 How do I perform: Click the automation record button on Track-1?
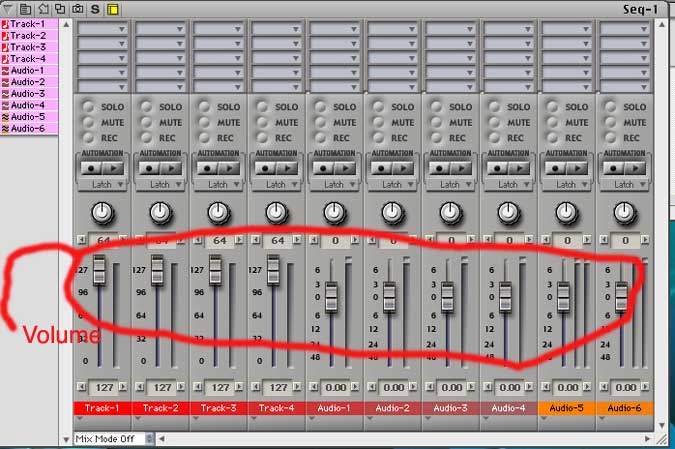coord(92,169)
